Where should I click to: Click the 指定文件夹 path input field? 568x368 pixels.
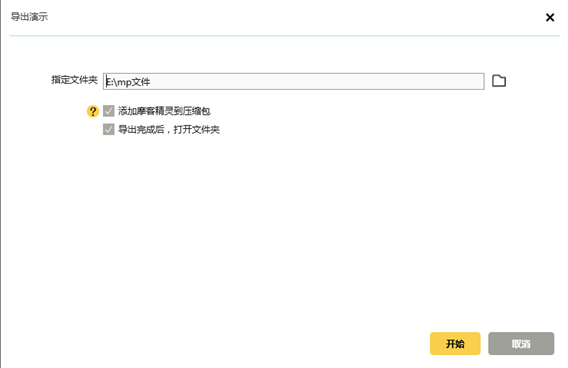[293, 81]
